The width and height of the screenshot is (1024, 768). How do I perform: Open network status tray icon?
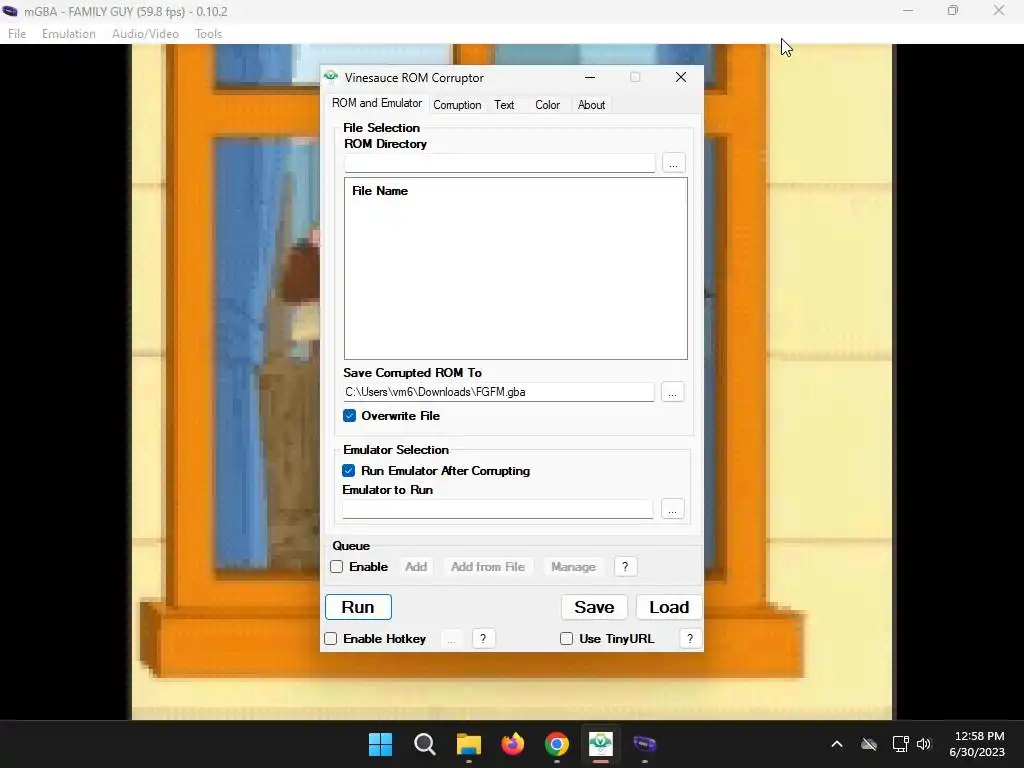click(x=900, y=744)
